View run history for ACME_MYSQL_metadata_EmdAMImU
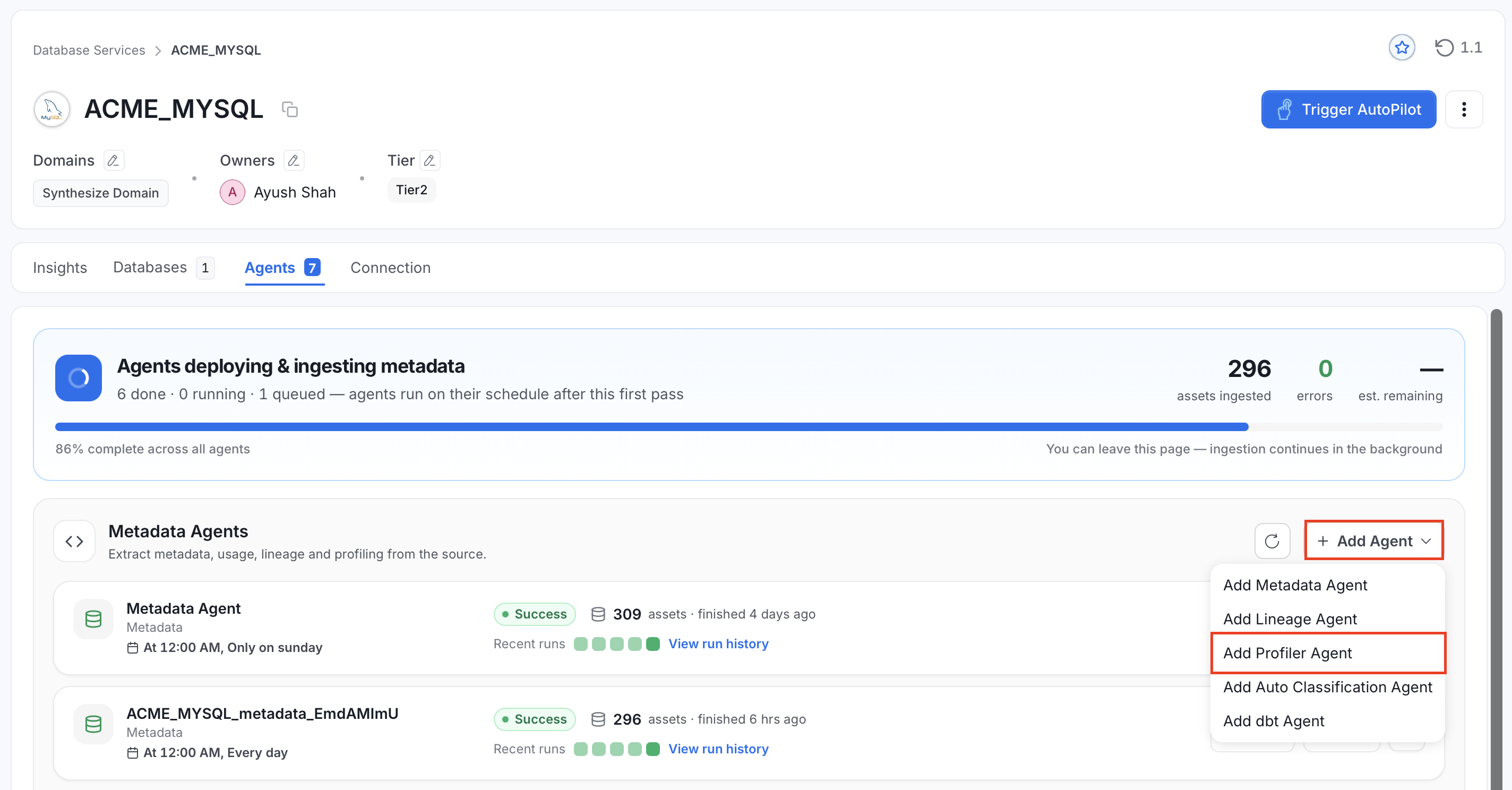1512x790 pixels. tap(718, 749)
